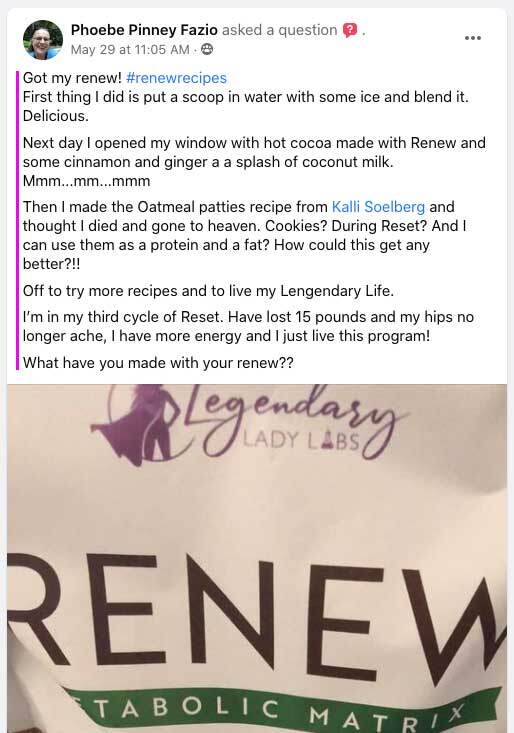Click Phoebe Pinney Fazio's profile picture
514x733 pixels.
pos(43,39)
